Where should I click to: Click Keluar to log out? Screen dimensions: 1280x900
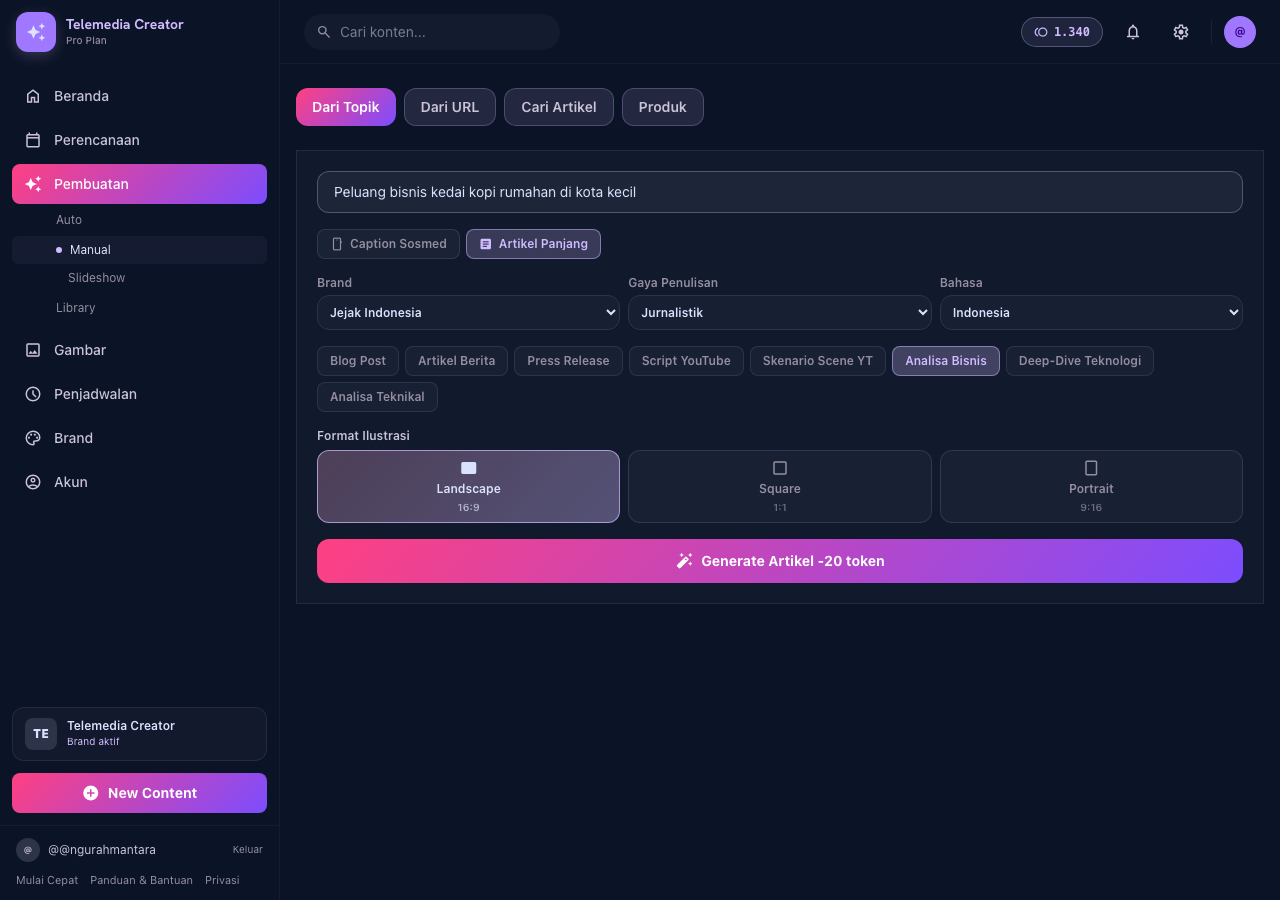(x=248, y=850)
